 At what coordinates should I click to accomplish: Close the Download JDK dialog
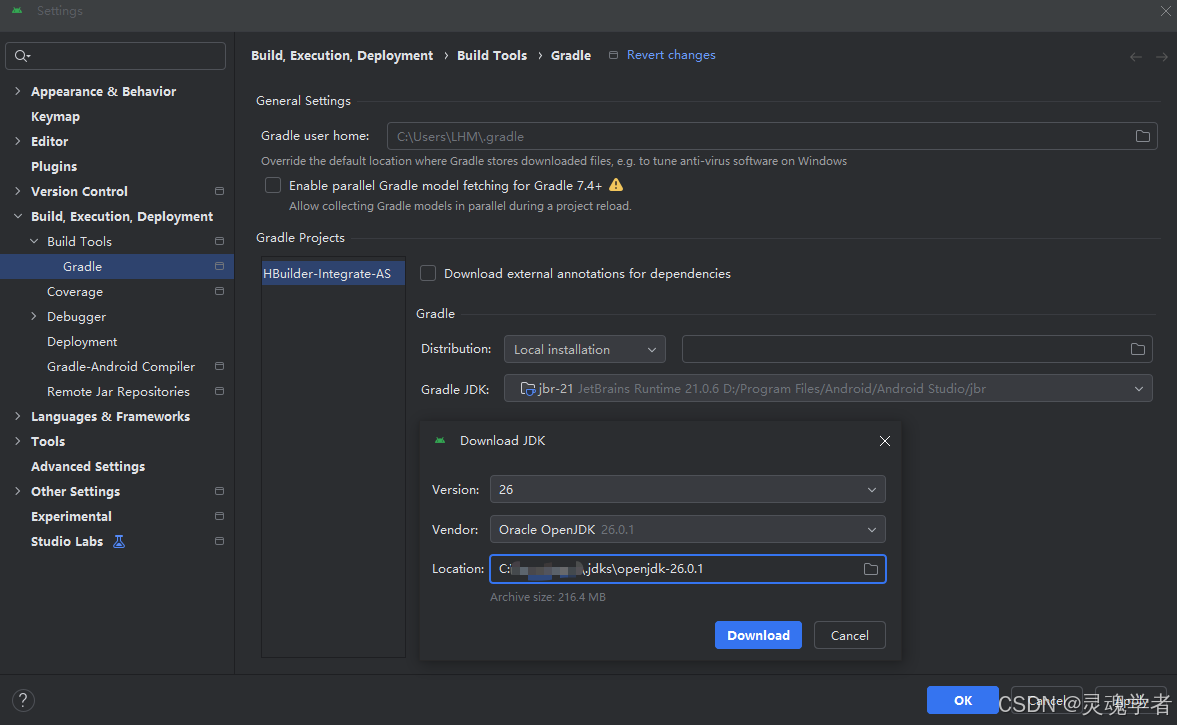[885, 441]
